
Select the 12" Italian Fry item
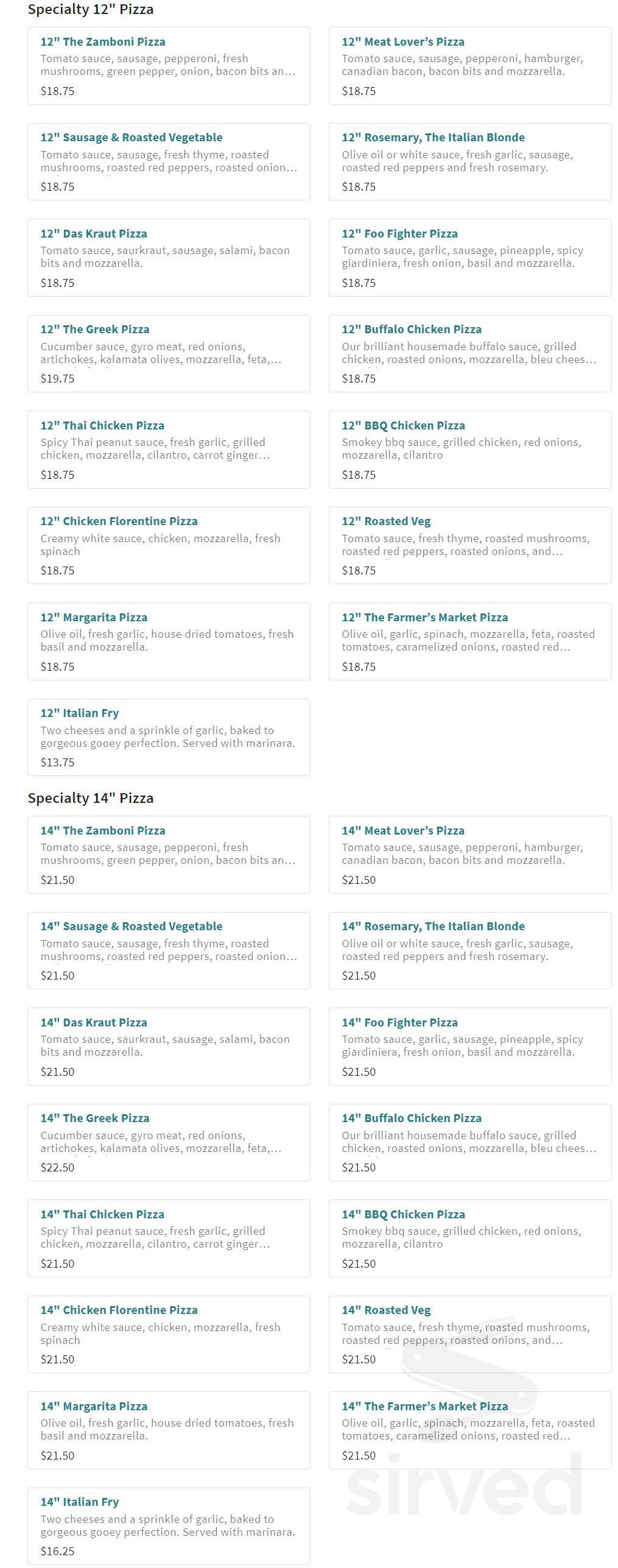(x=80, y=713)
